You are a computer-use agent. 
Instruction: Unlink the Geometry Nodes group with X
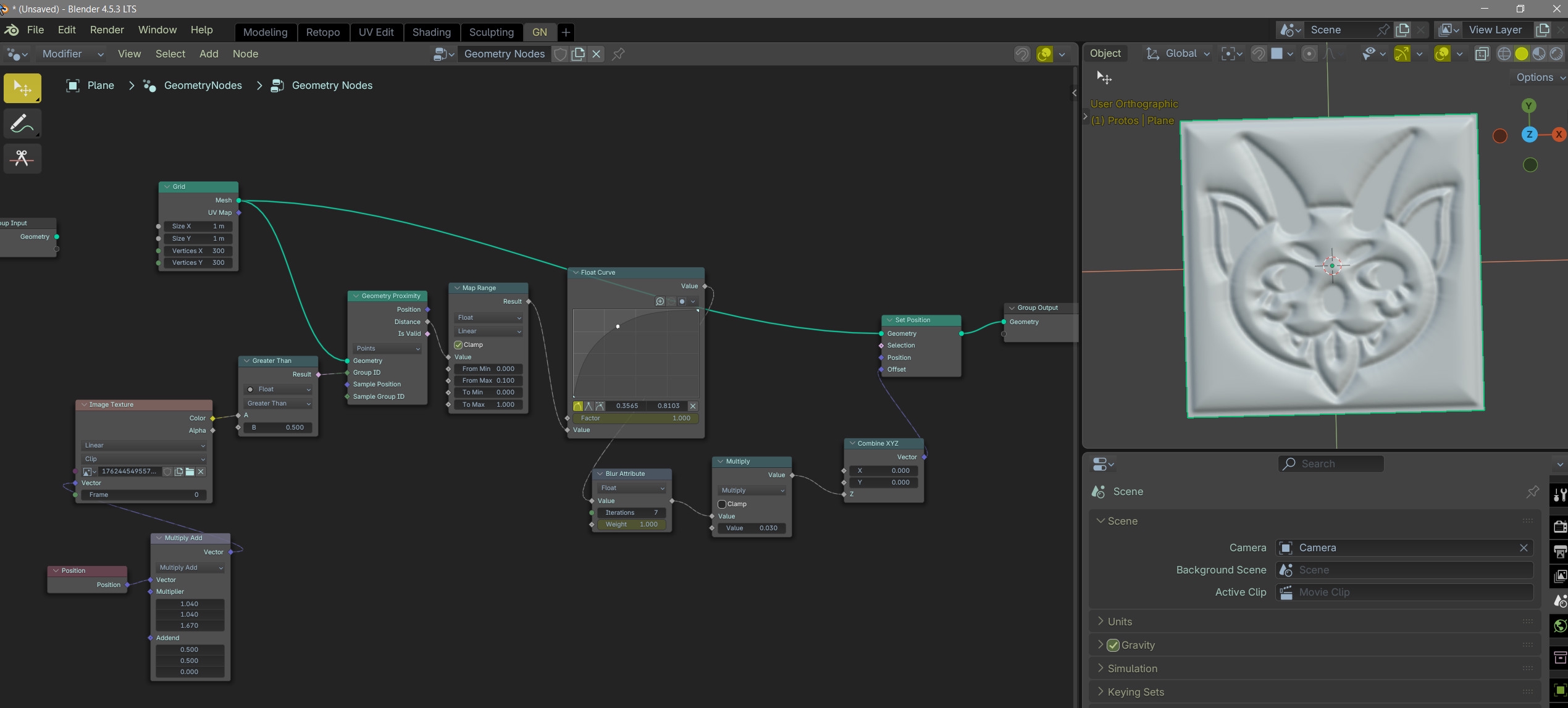point(596,54)
